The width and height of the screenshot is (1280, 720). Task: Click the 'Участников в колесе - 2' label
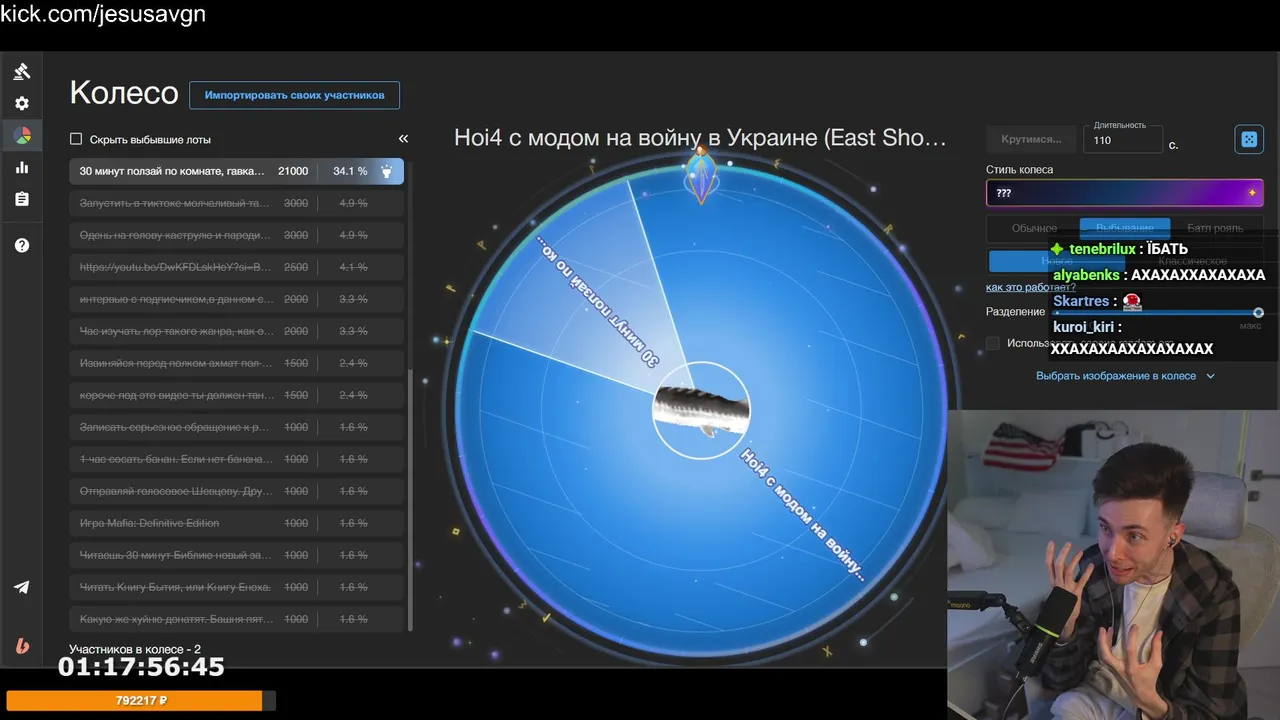click(135, 649)
